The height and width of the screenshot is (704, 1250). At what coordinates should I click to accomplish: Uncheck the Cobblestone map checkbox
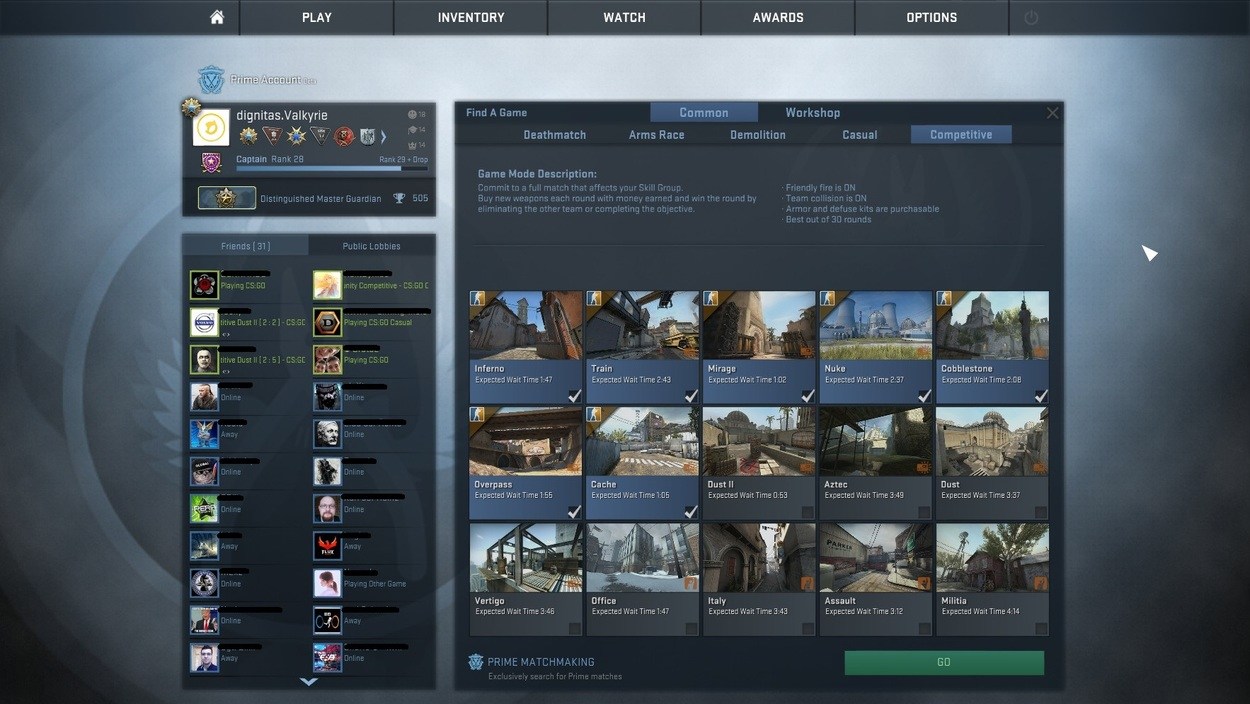[x=1041, y=396]
